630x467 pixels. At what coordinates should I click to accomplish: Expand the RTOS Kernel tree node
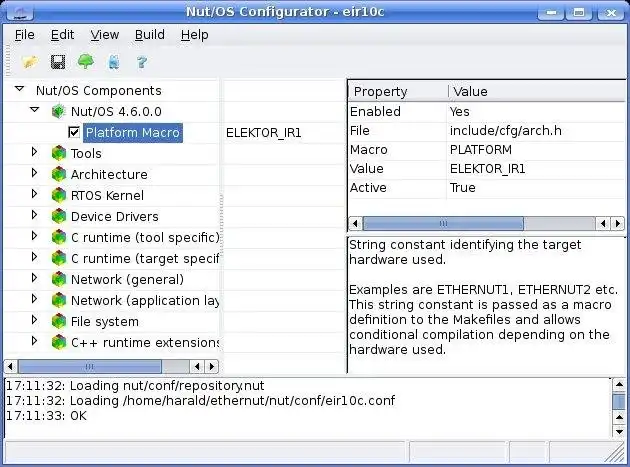click(35, 194)
